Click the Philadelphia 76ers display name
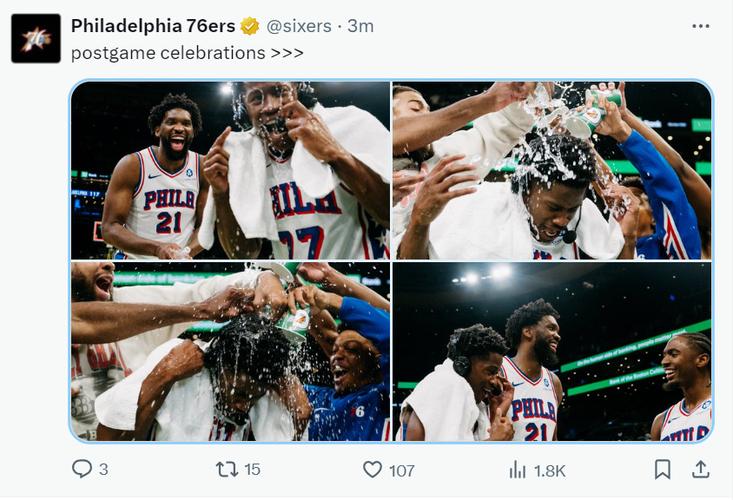The image size is (733, 500). click(154, 26)
